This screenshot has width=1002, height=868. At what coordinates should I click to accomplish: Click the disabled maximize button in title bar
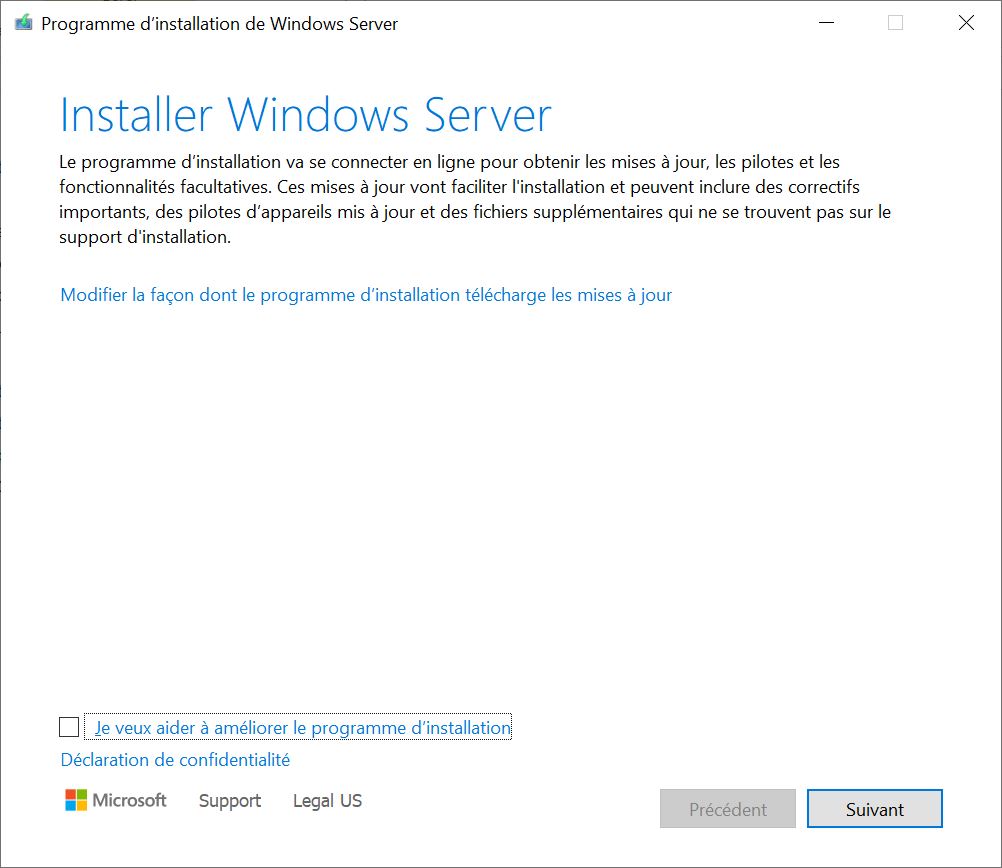point(895,23)
